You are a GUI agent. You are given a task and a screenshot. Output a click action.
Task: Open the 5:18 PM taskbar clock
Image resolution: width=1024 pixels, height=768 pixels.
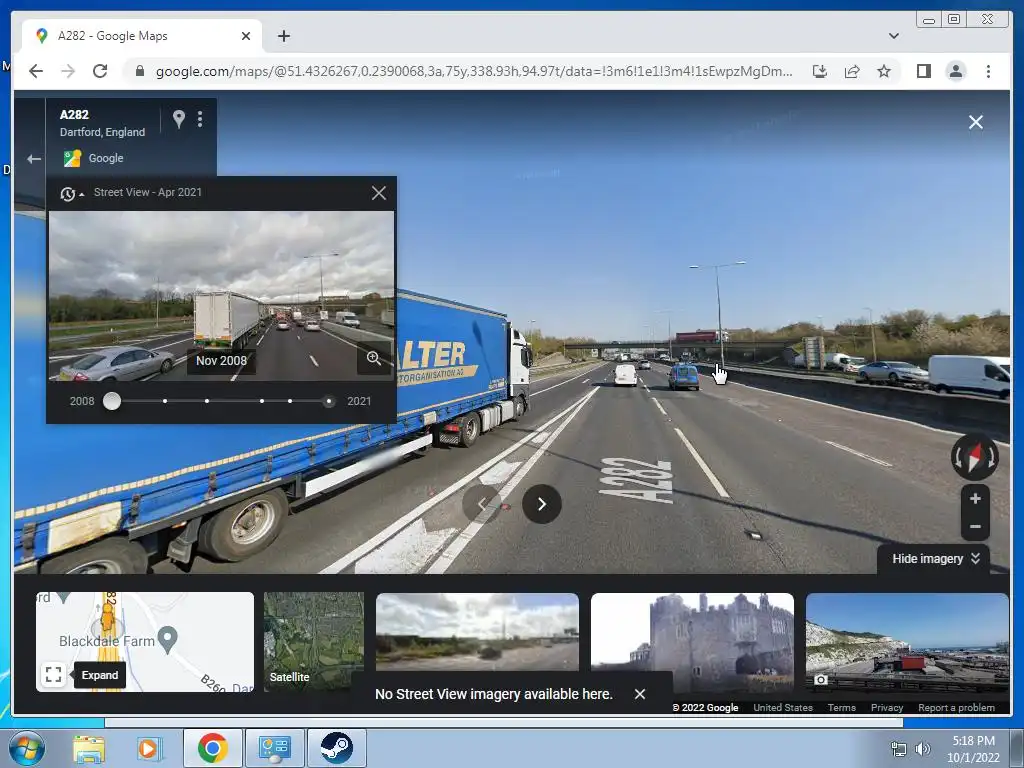973,749
